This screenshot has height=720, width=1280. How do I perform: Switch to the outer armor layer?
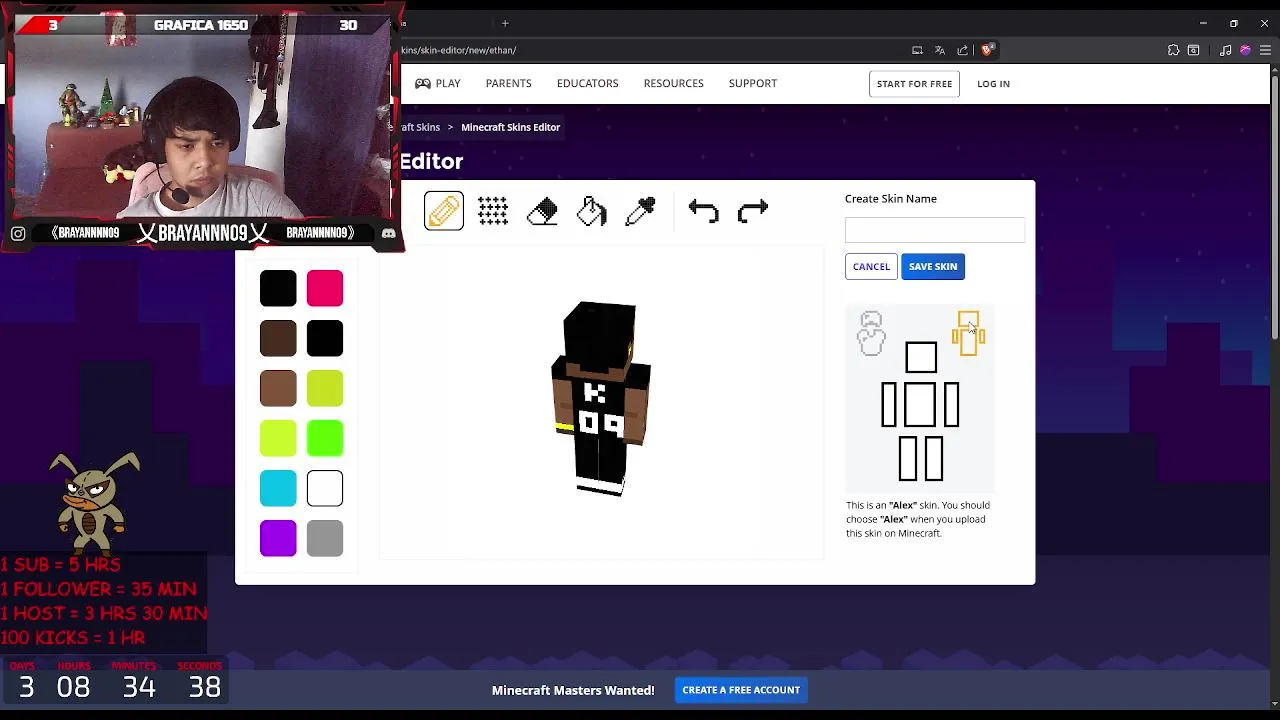[x=871, y=333]
